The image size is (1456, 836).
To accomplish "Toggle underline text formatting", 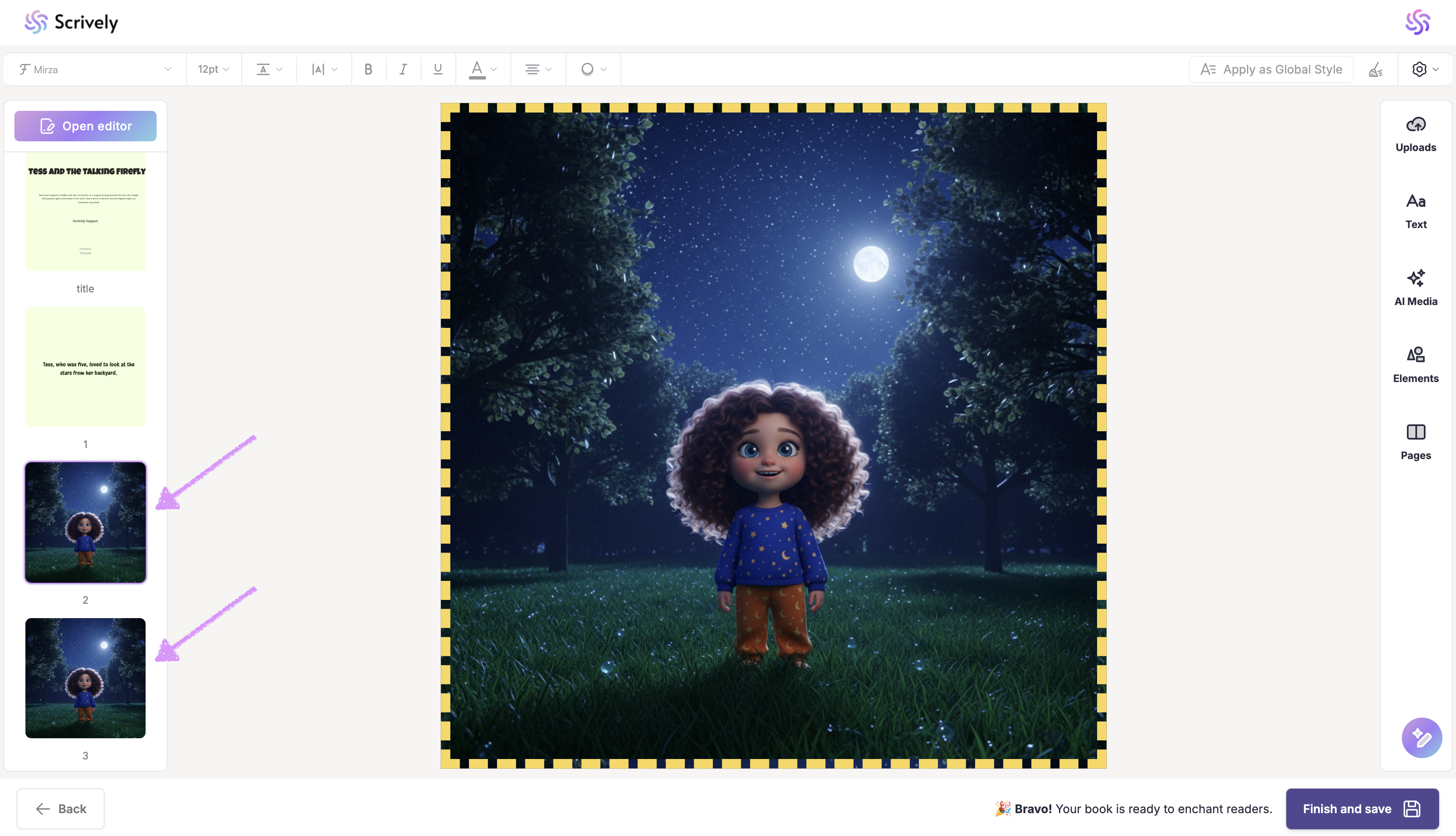I will [438, 69].
